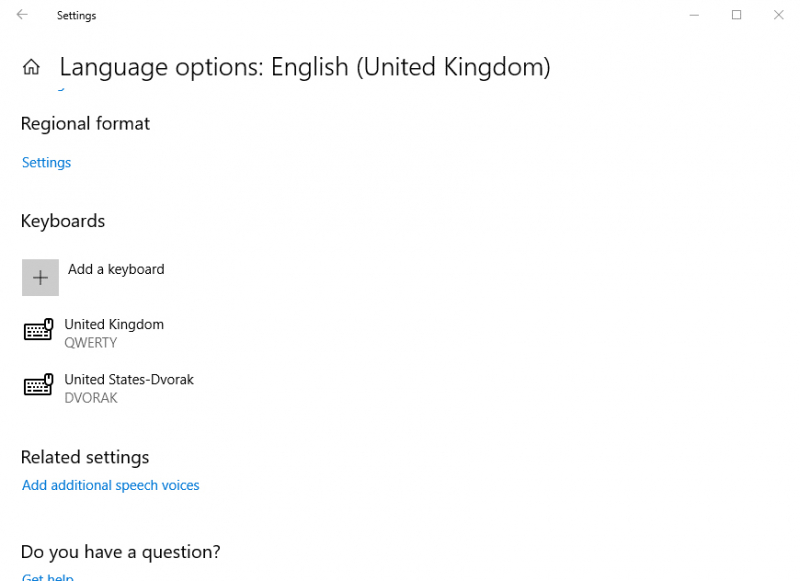Minimize the Settings window
The width and height of the screenshot is (800, 581).
(x=694, y=15)
